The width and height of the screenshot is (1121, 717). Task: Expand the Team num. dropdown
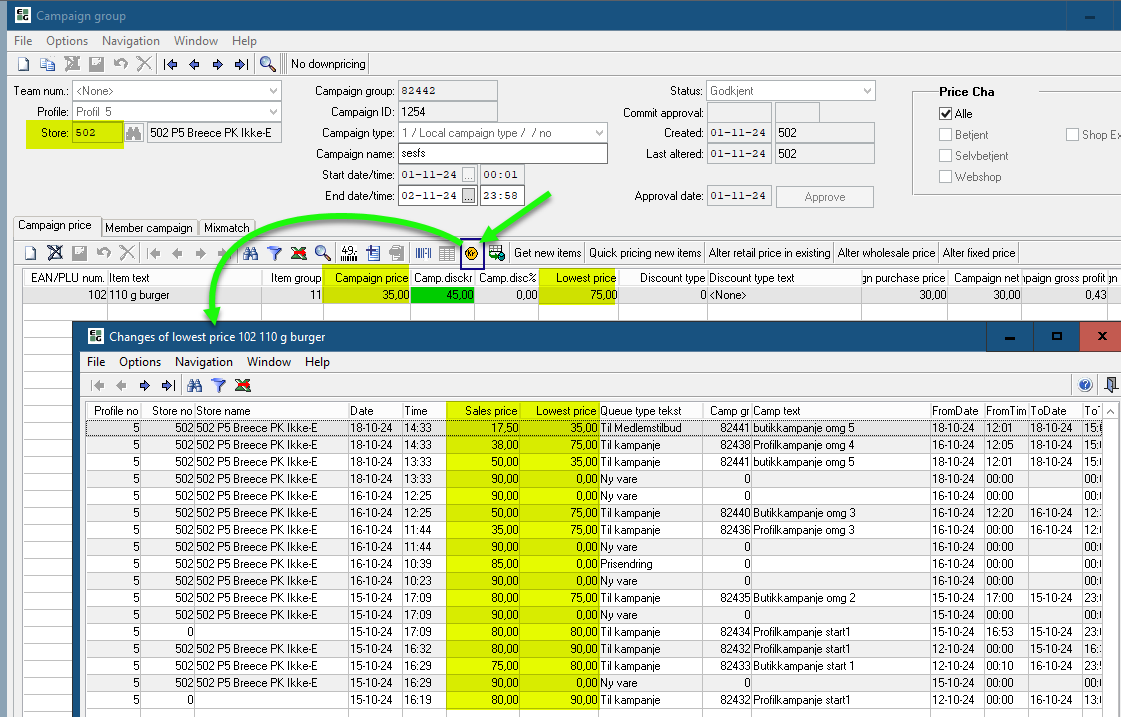(x=274, y=91)
